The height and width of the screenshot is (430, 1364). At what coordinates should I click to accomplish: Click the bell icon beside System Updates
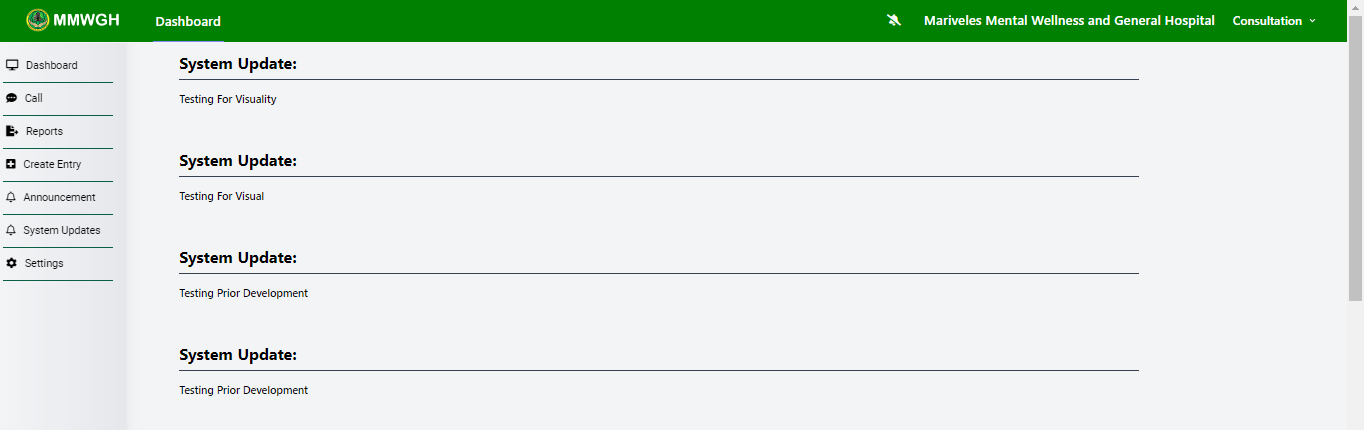click(x=11, y=230)
